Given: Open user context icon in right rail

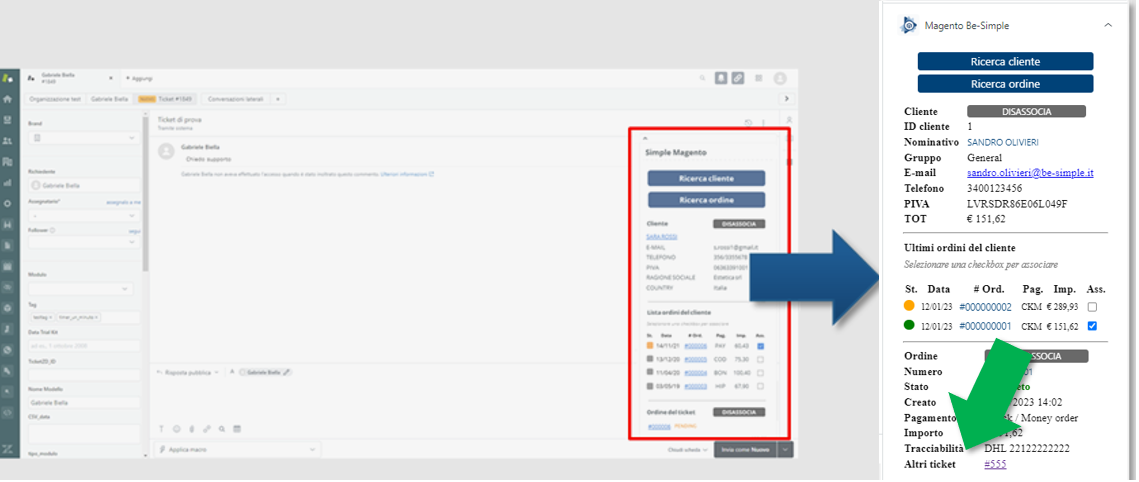Looking at the screenshot, I should pos(789,119).
